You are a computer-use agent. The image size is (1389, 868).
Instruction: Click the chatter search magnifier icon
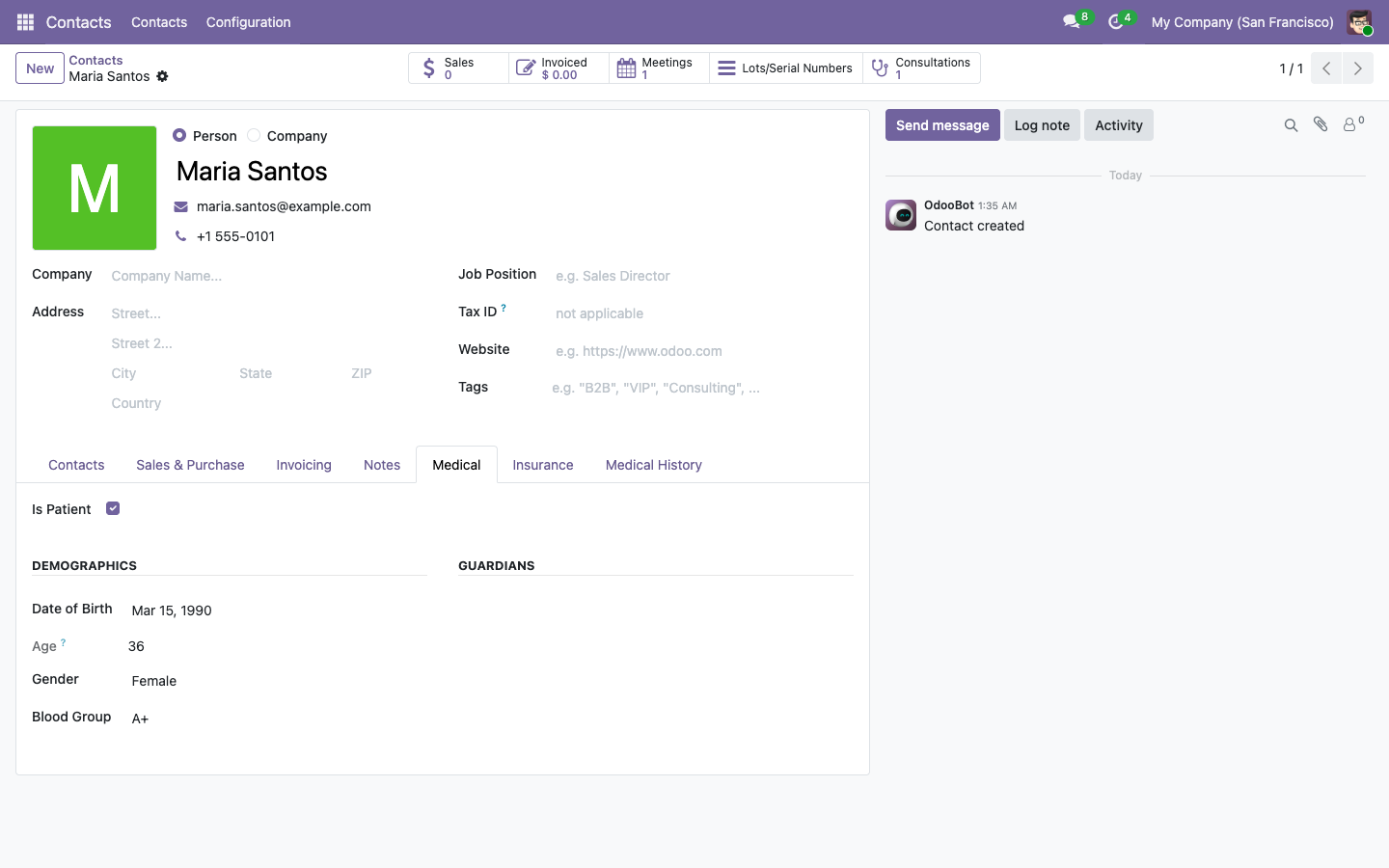(x=1291, y=125)
